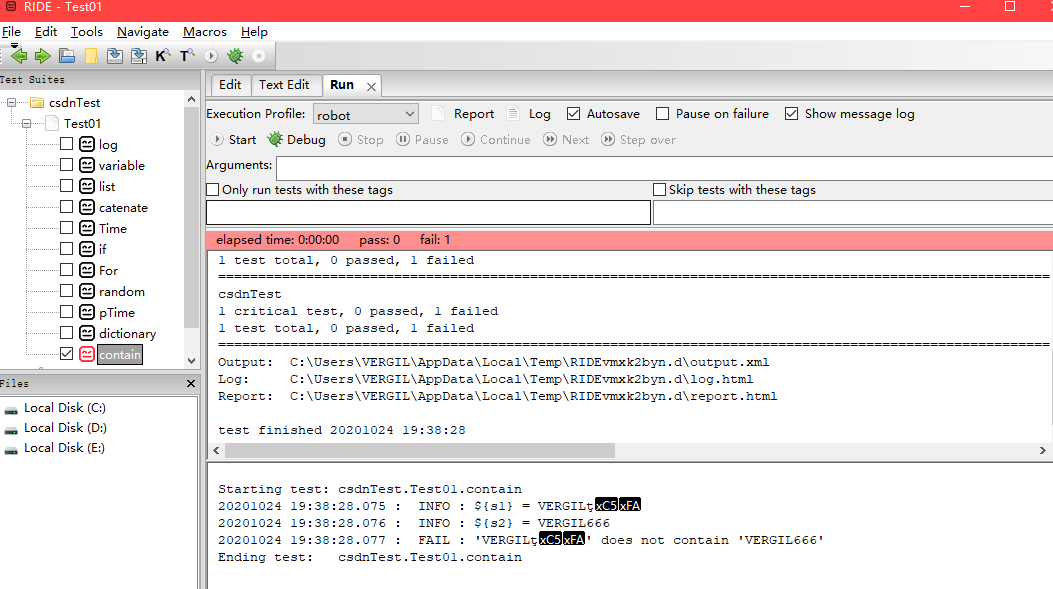Image resolution: width=1053 pixels, height=589 pixels.
Task: Toggle Show message log checkbox
Action: coord(791,114)
